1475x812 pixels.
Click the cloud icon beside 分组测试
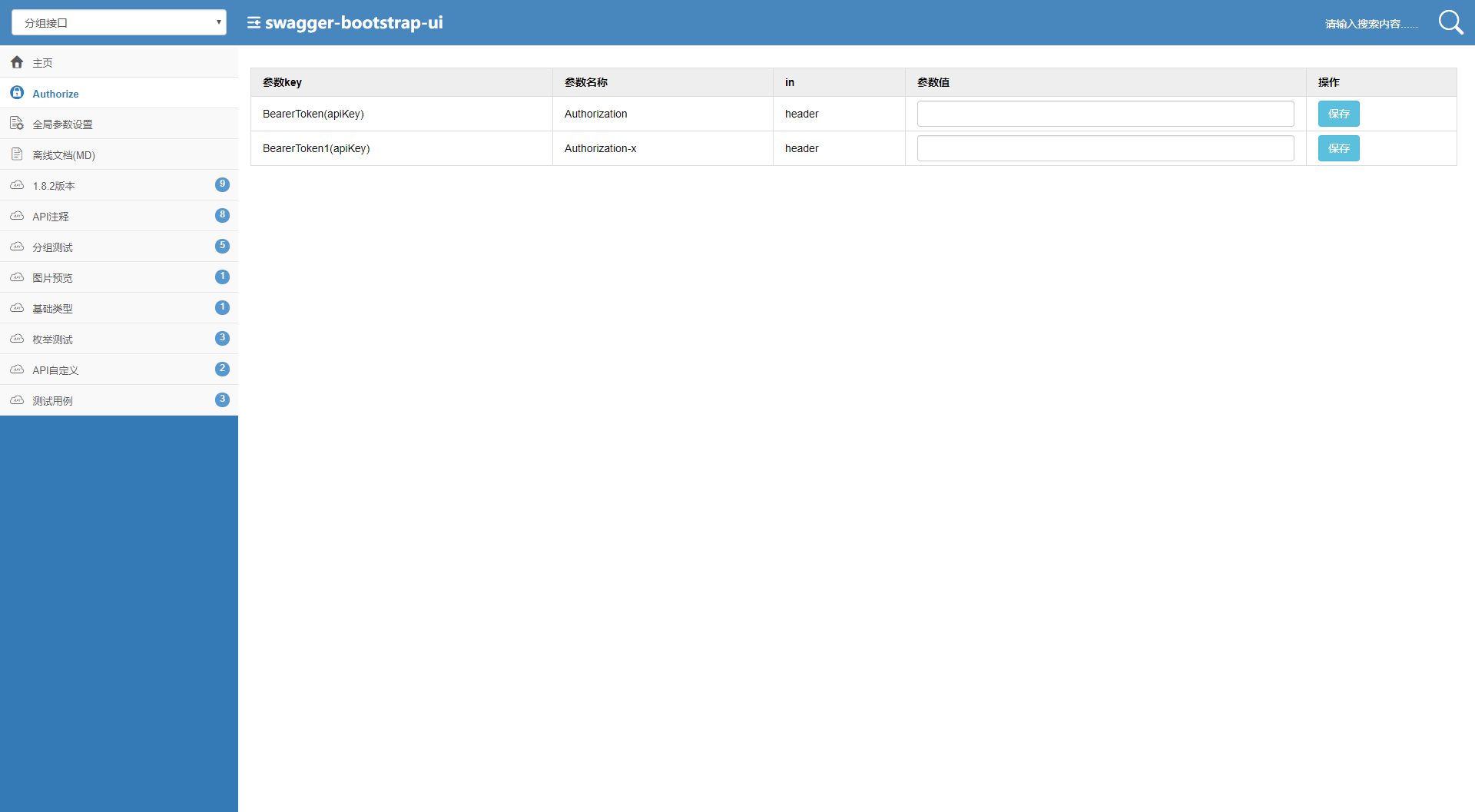point(17,247)
